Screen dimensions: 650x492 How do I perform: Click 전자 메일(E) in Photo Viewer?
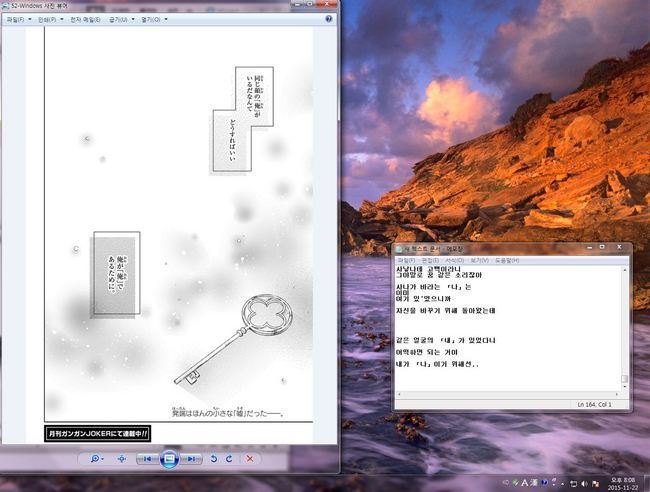[85, 19]
